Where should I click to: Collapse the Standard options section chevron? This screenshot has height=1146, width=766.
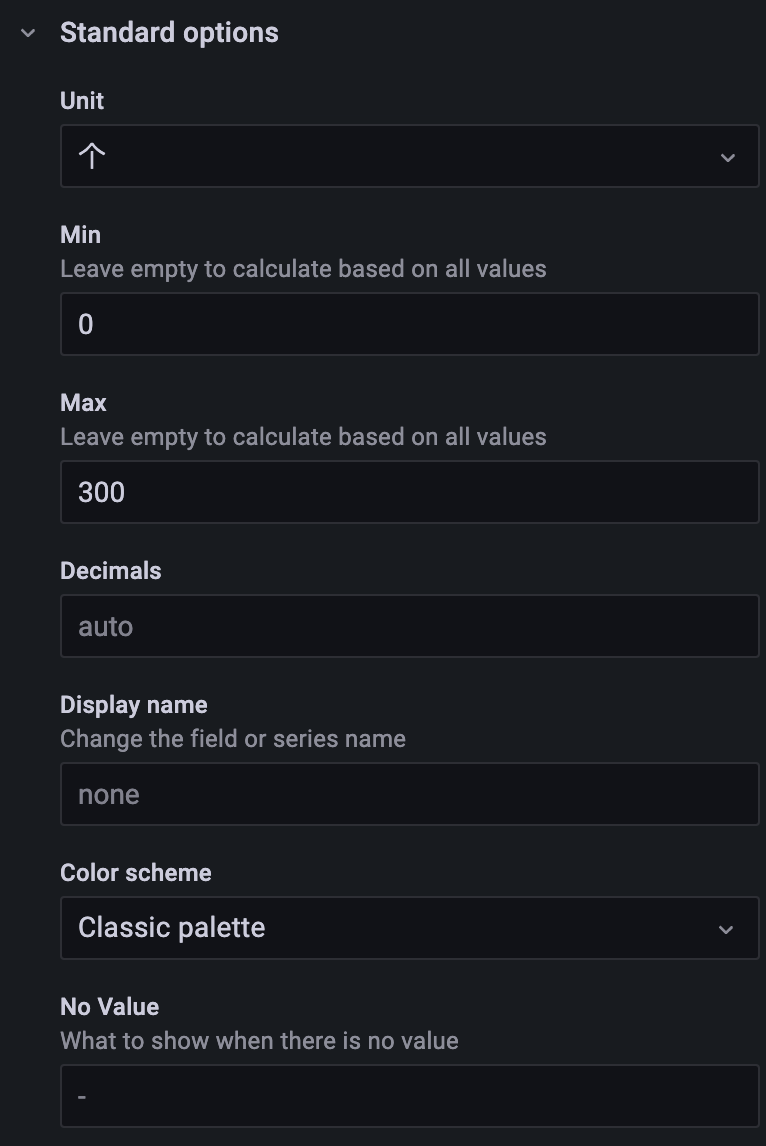point(28,33)
